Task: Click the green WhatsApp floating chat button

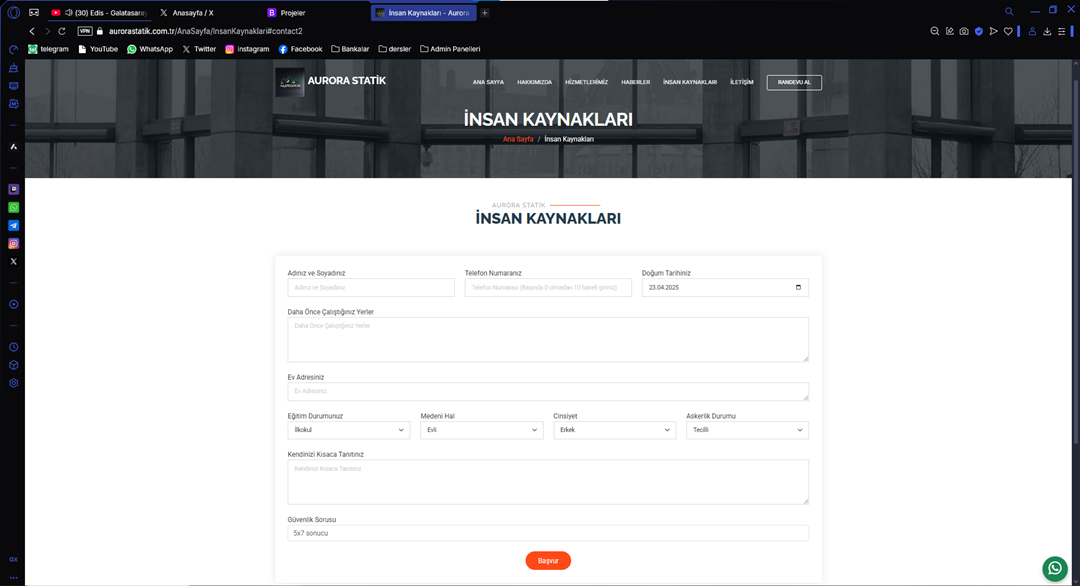Action: (x=1054, y=568)
